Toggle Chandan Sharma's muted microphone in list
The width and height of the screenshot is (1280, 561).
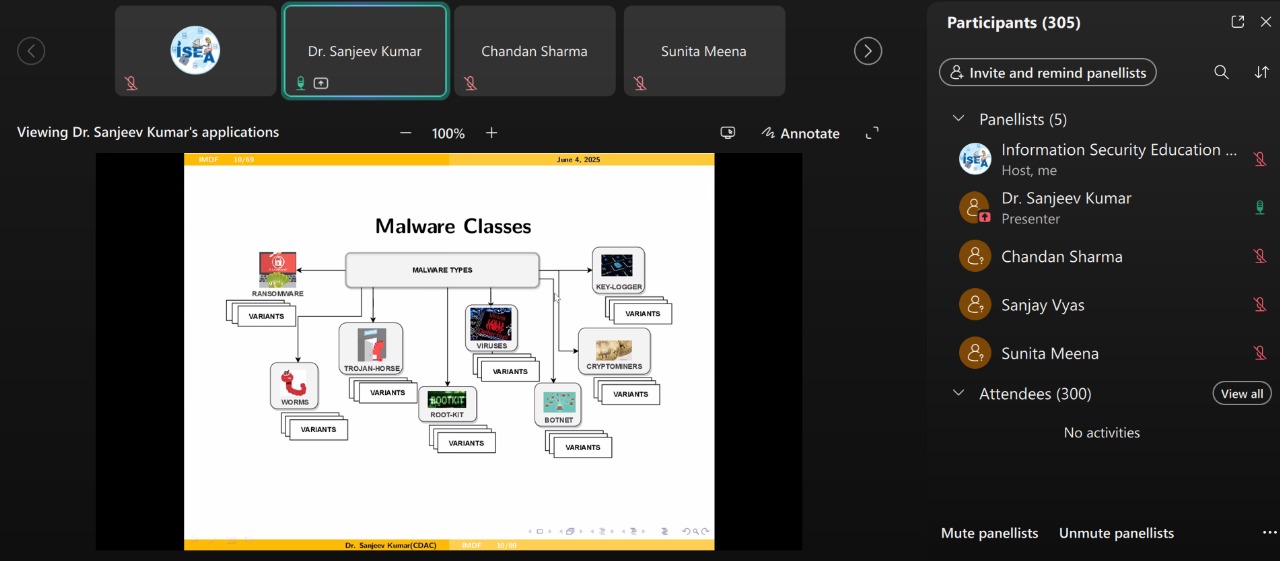pyautogui.click(x=1260, y=257)
